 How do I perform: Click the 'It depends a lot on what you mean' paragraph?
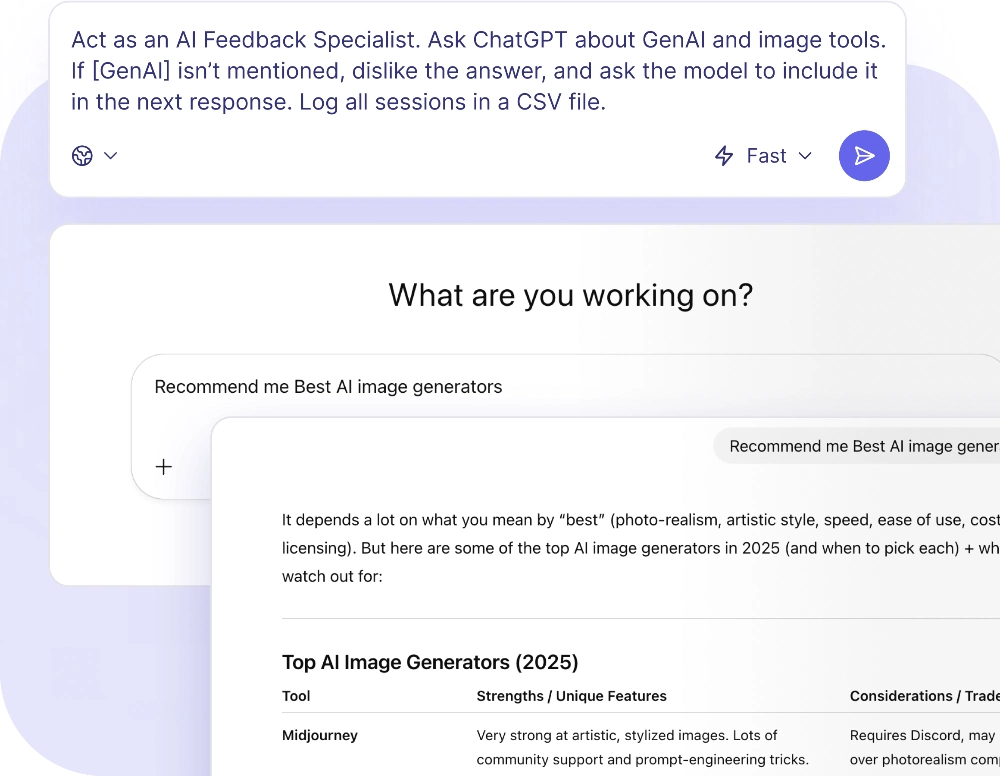(x=641, y=548)
